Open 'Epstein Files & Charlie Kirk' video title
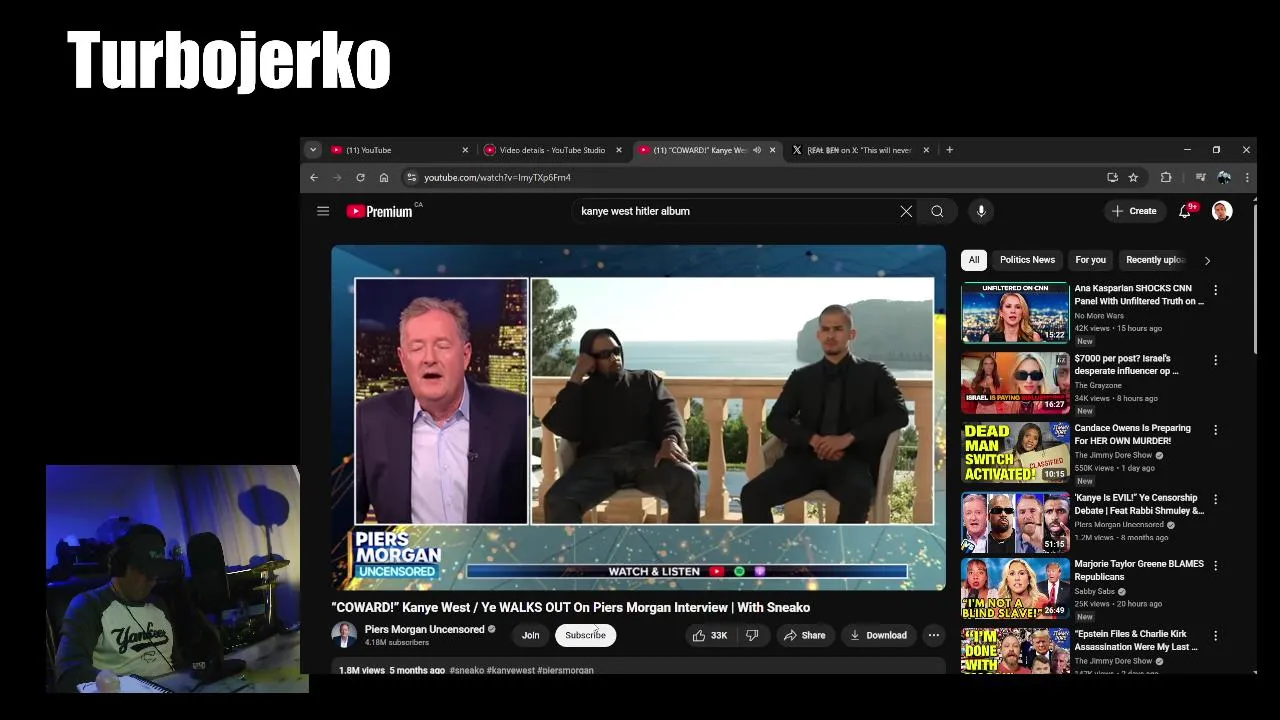The image size is (1280, 720). (x=1136, y=640)
